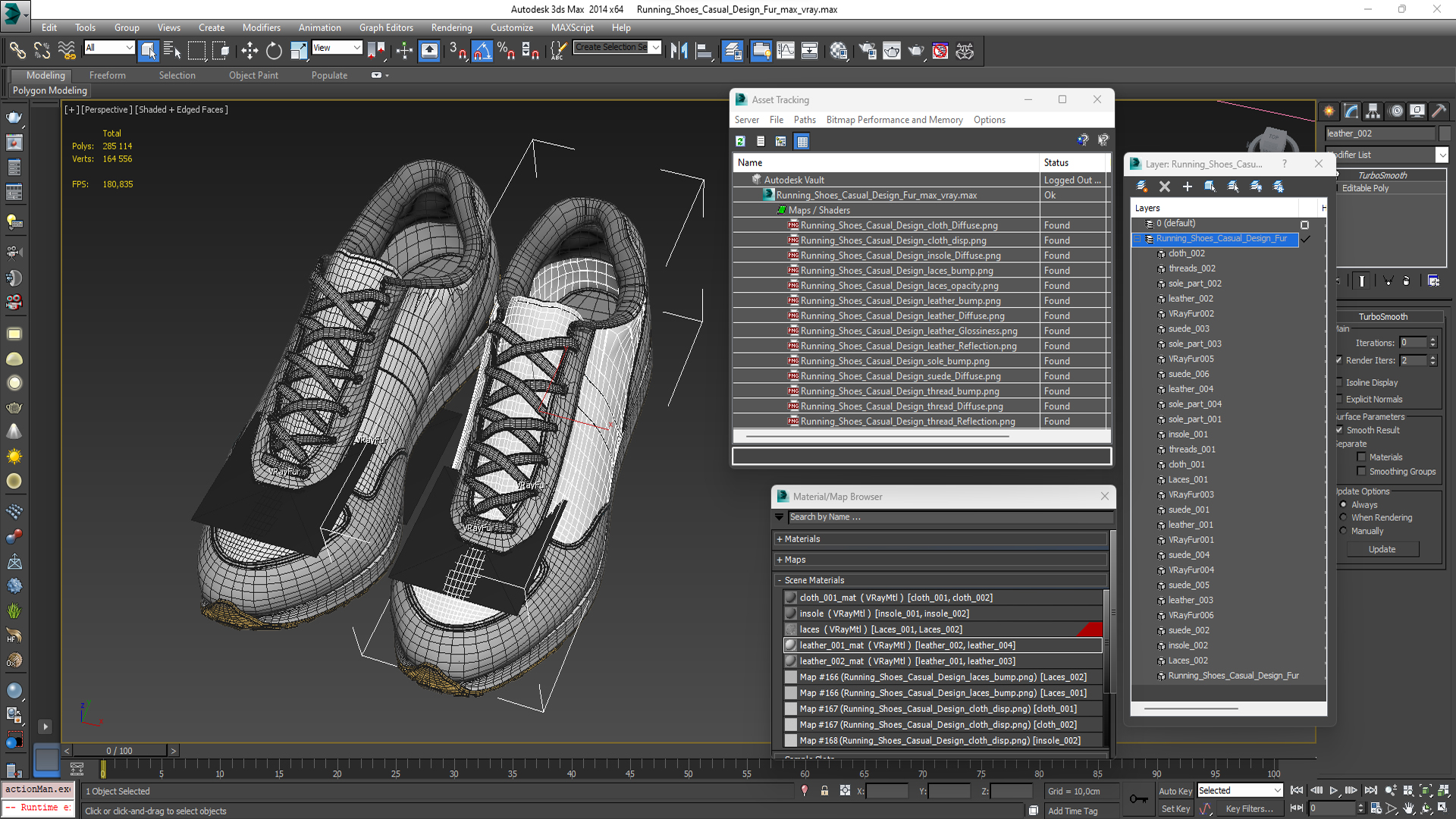
Task: Toggle selection lock icon in status bar
Action: [824, 791]
